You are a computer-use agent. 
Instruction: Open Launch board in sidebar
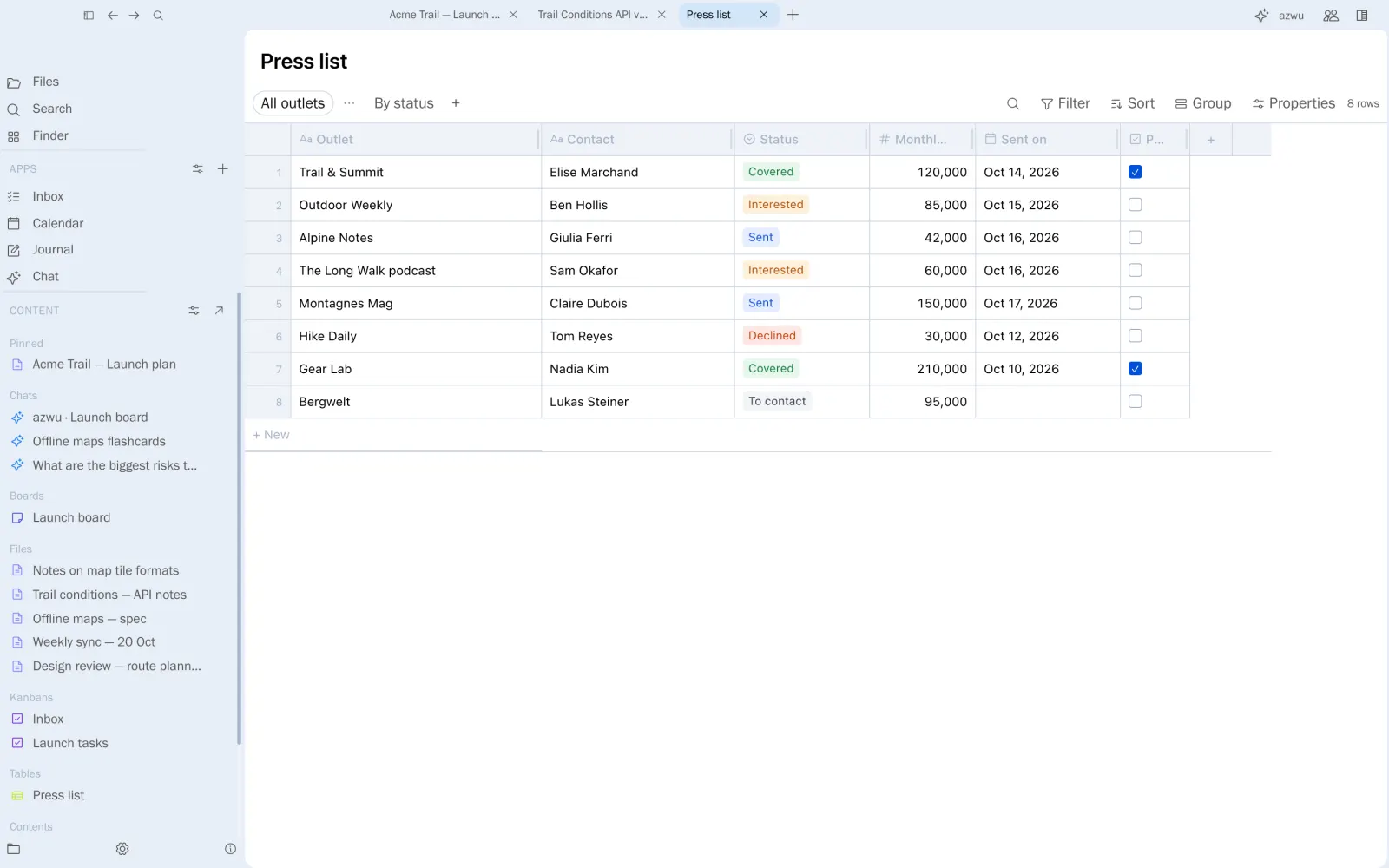(71, 518)
